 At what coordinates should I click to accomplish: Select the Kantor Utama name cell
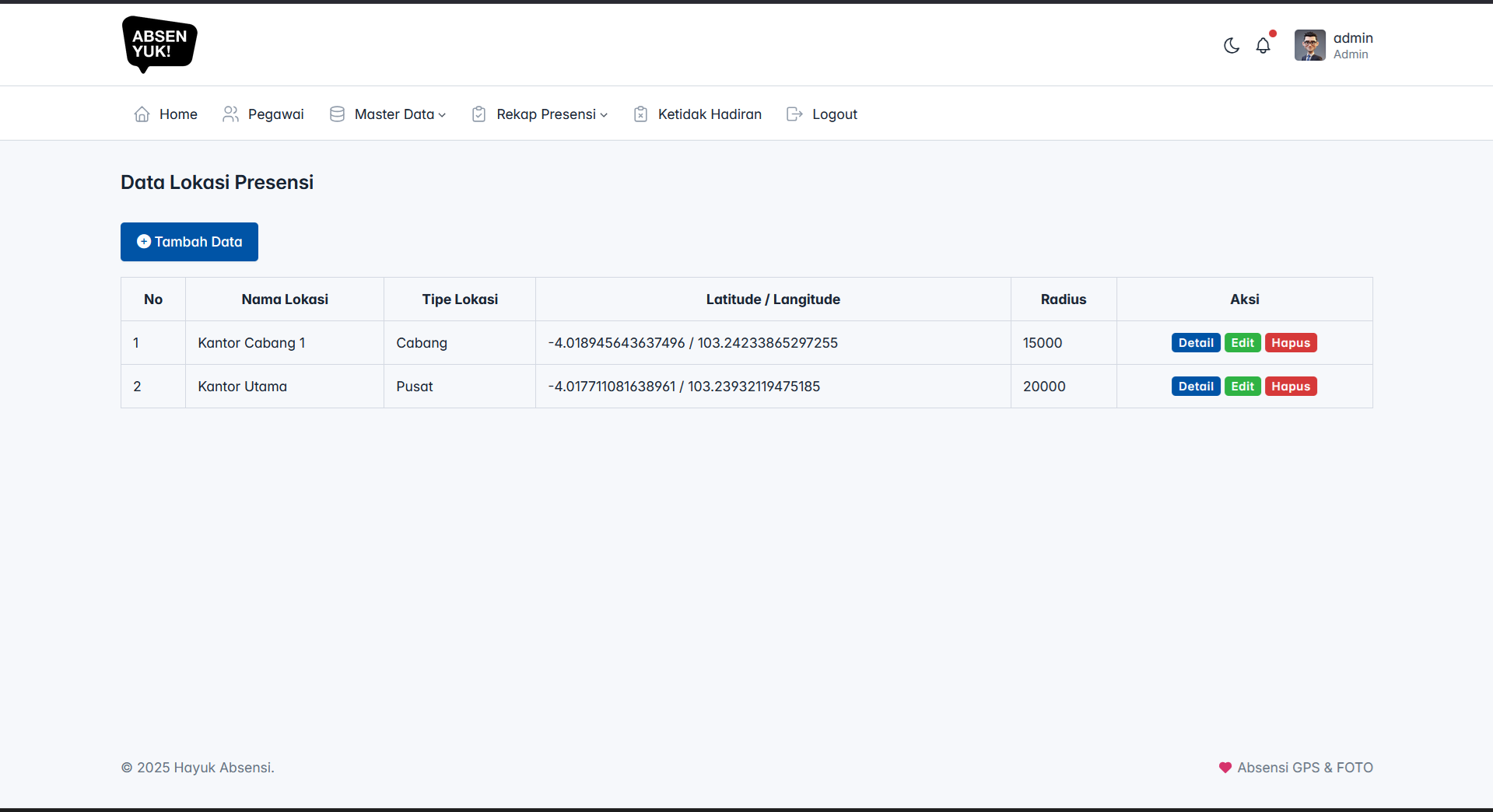point(285,387)
